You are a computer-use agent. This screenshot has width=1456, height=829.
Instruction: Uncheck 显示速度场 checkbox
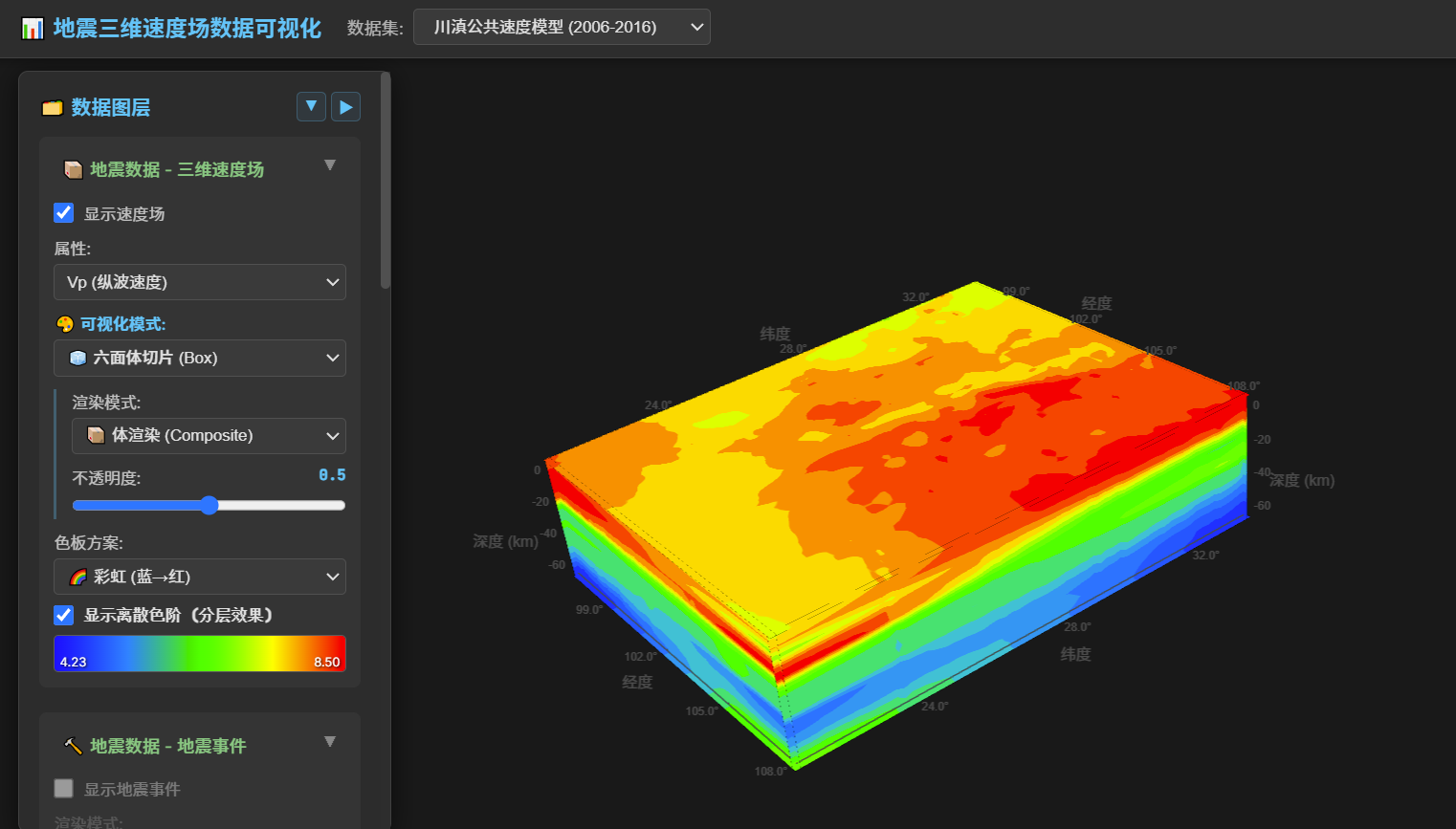[64, 213]
